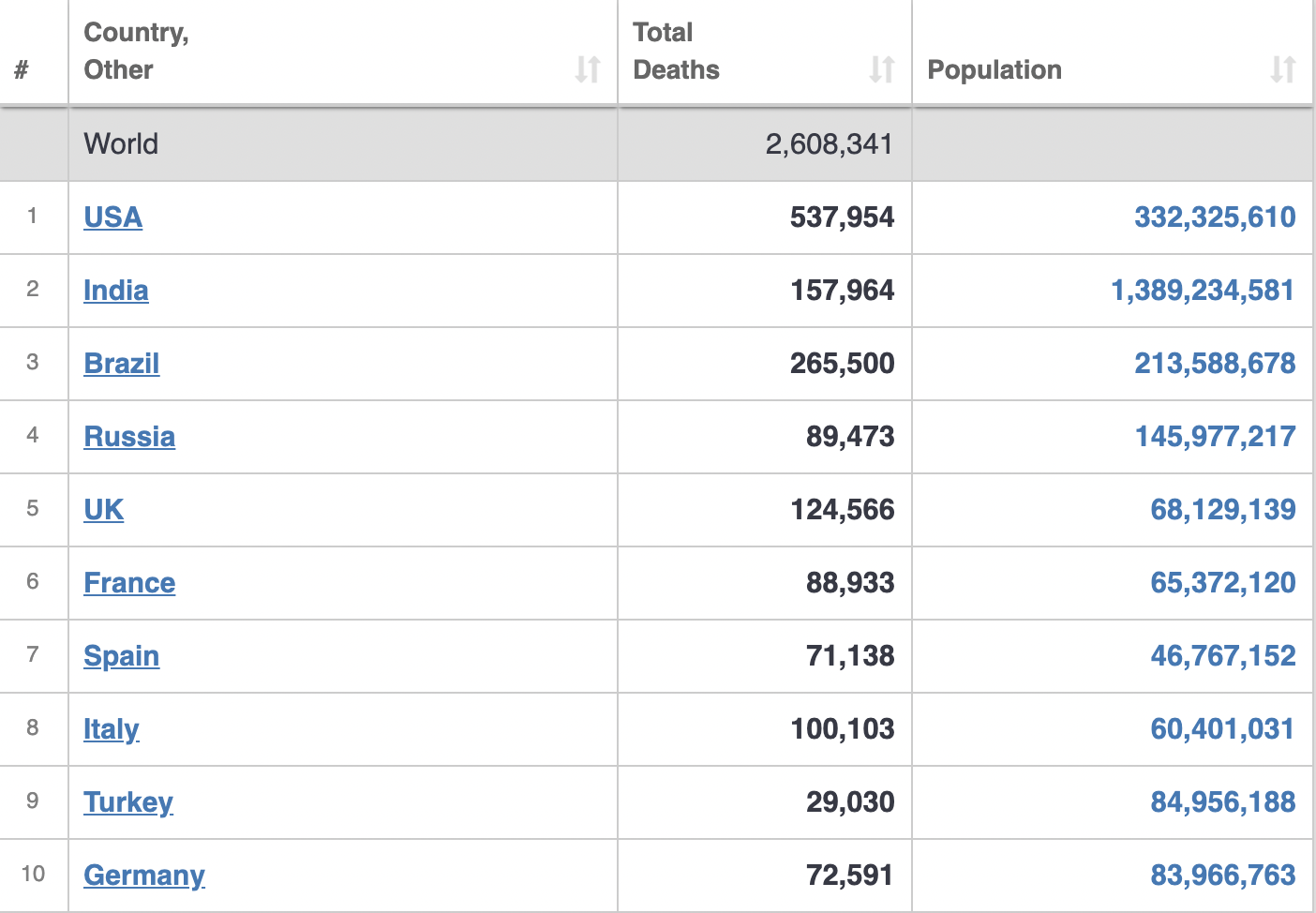Image resolution: width=1316 pixels, height=913 pixels.
Task: Open India population figure 1,389,234,581
Action: pyautogui.click(x=1203, y=291)
